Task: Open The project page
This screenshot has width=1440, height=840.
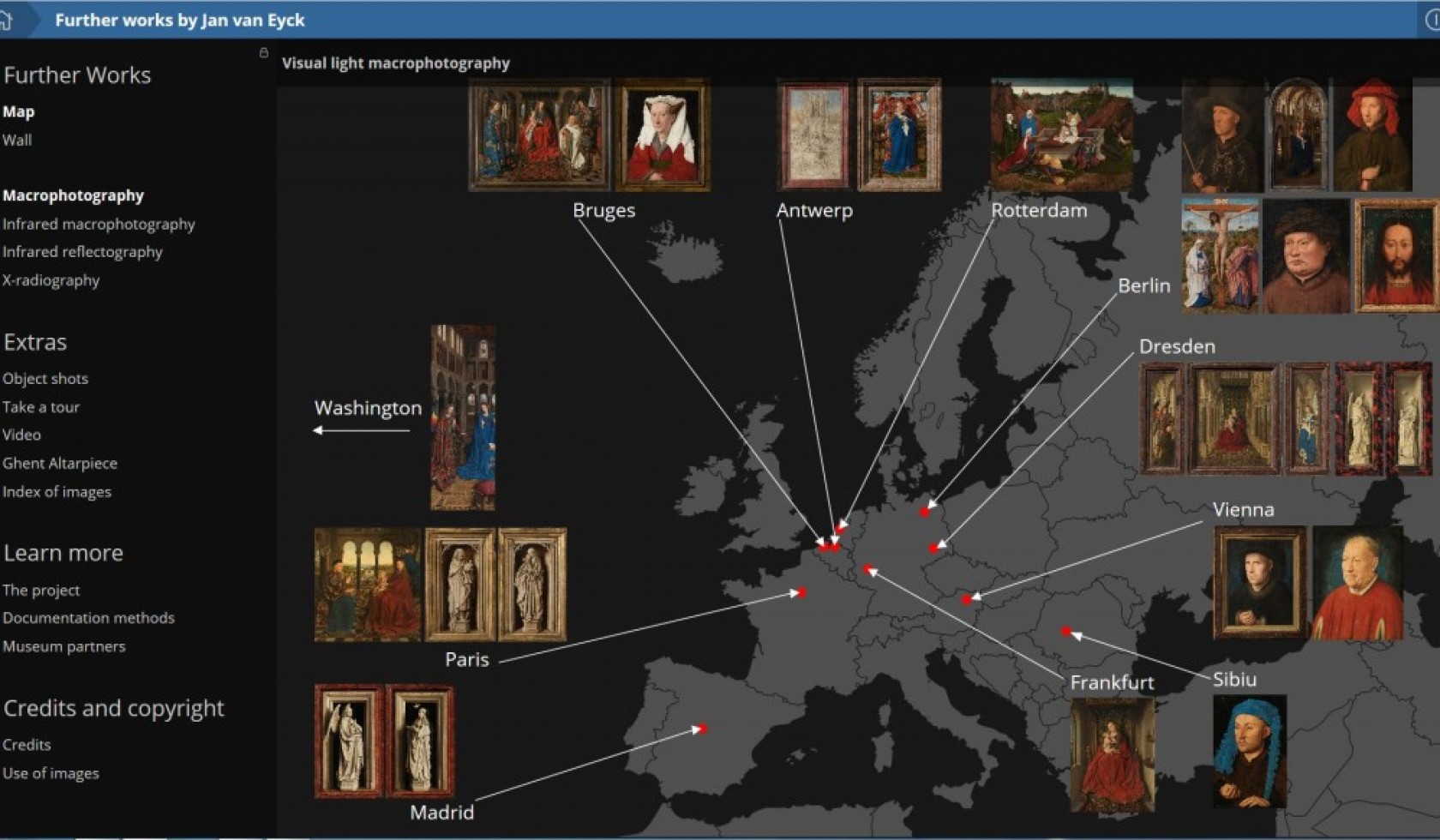Action: pyautogui.click(x=41, y=590)
